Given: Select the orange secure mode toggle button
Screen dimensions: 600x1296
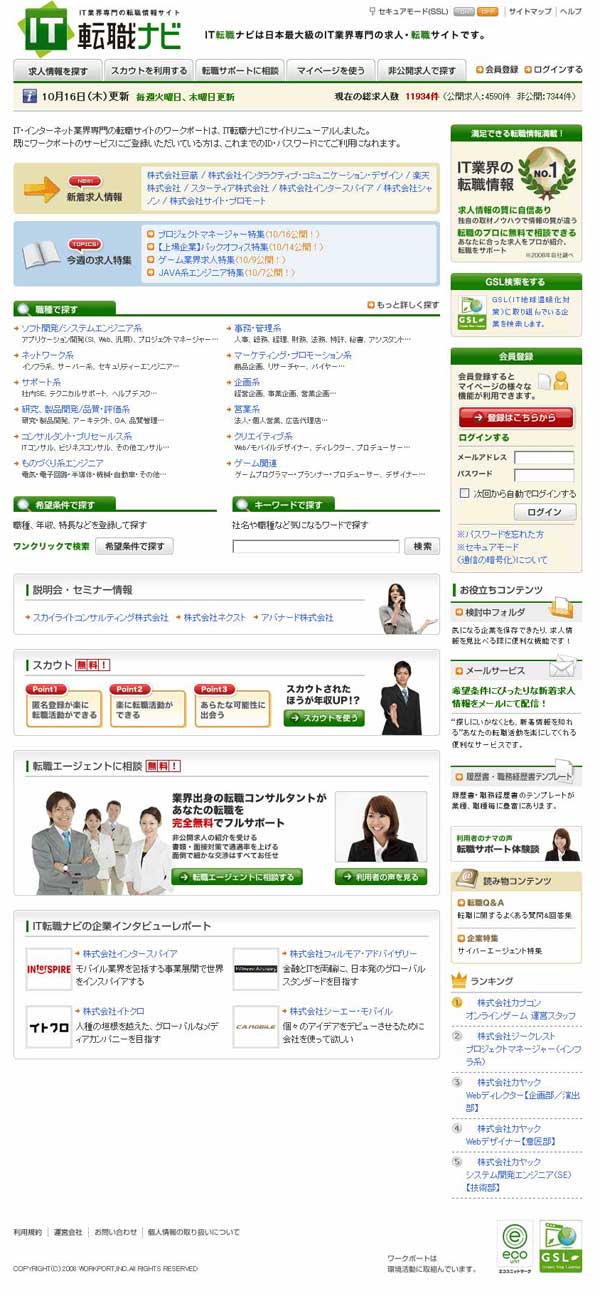Looking at the screenshot, I should click(x=488, y=11).
